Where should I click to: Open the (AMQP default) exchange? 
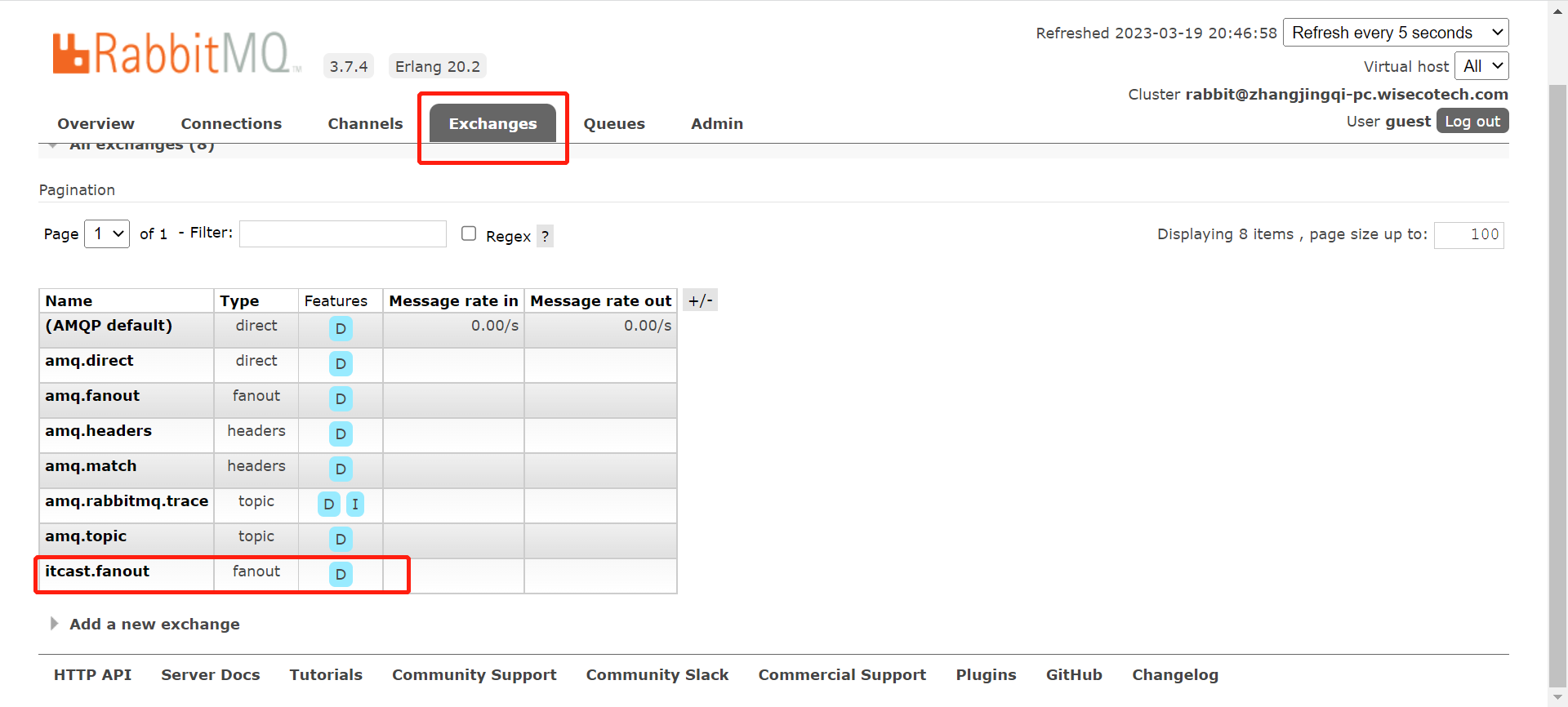click(109, 325)
